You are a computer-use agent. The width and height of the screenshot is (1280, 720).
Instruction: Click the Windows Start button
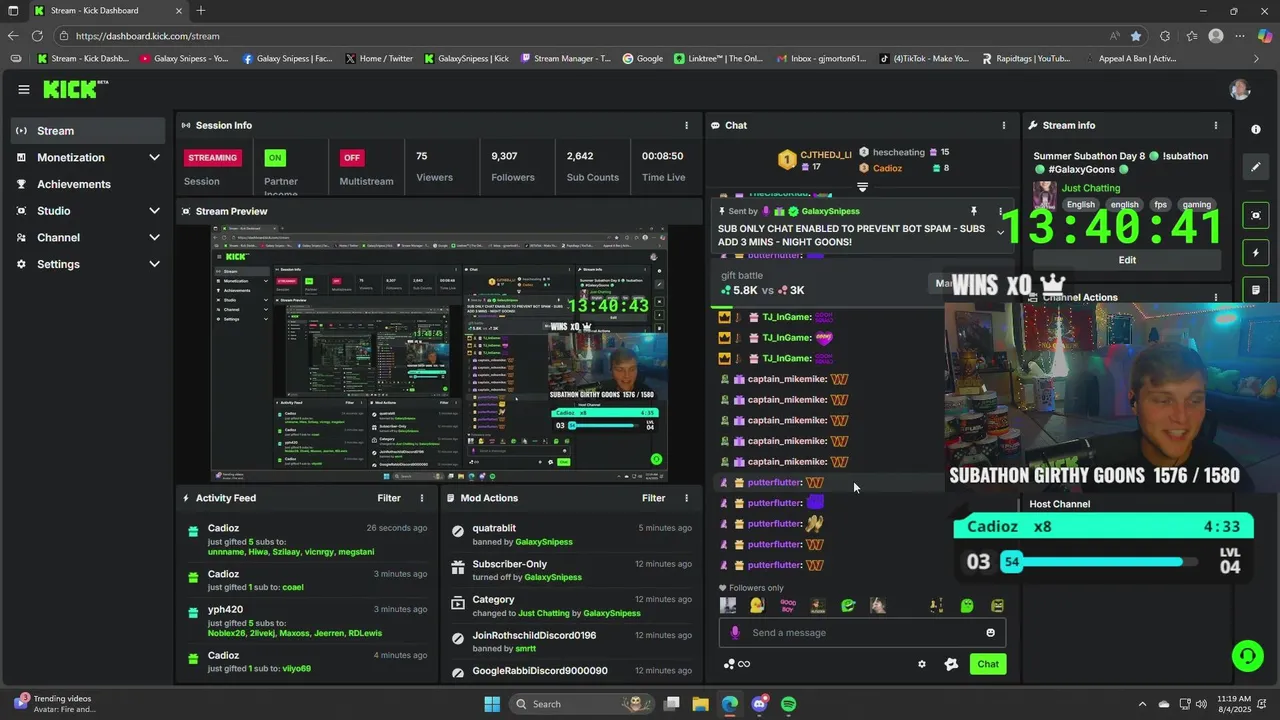click(x=492, y=704)
